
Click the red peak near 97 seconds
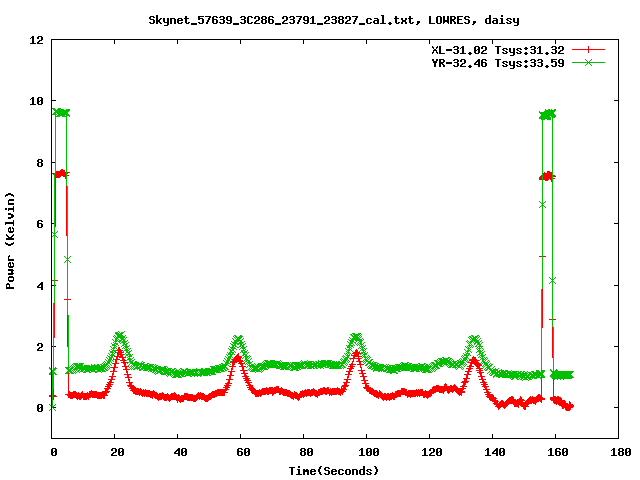[356, 353]
